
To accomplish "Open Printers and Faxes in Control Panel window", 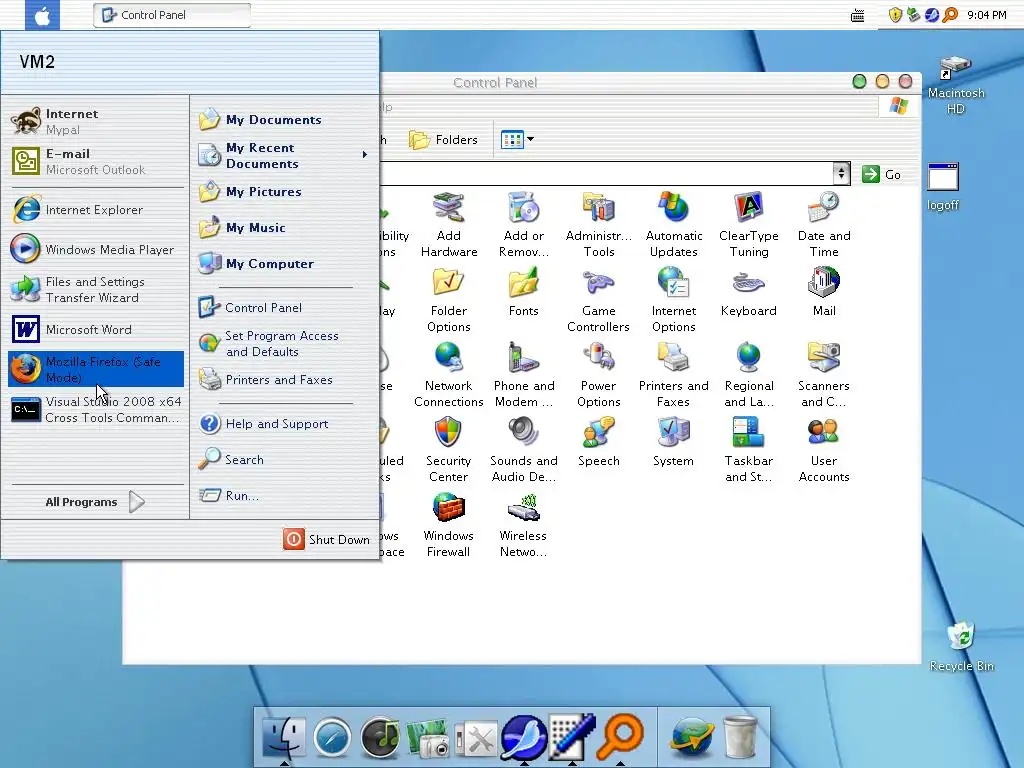I will (x=674, y=375).
